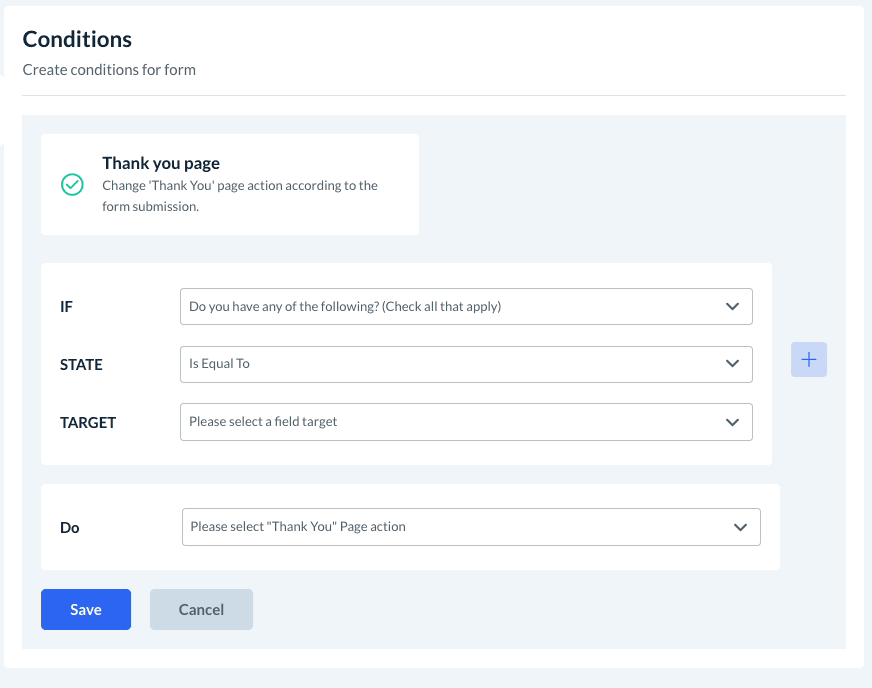
Task: Click the chevron arrow in the TARGET field
Action: point(732,422)
